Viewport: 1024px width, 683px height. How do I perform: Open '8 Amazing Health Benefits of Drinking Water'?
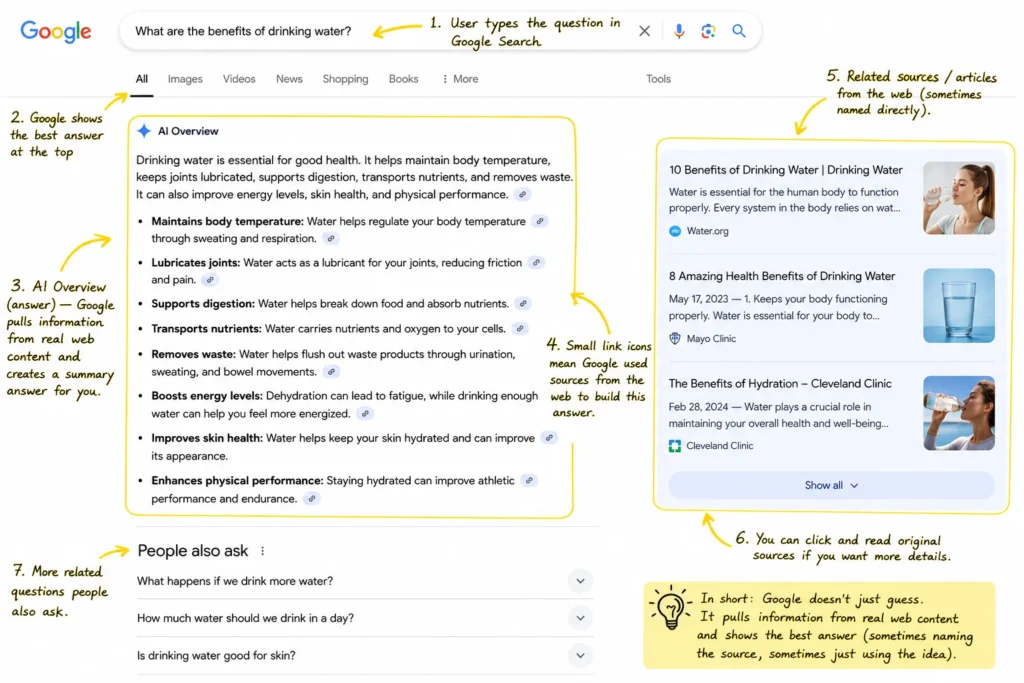(x=782, y=276)
